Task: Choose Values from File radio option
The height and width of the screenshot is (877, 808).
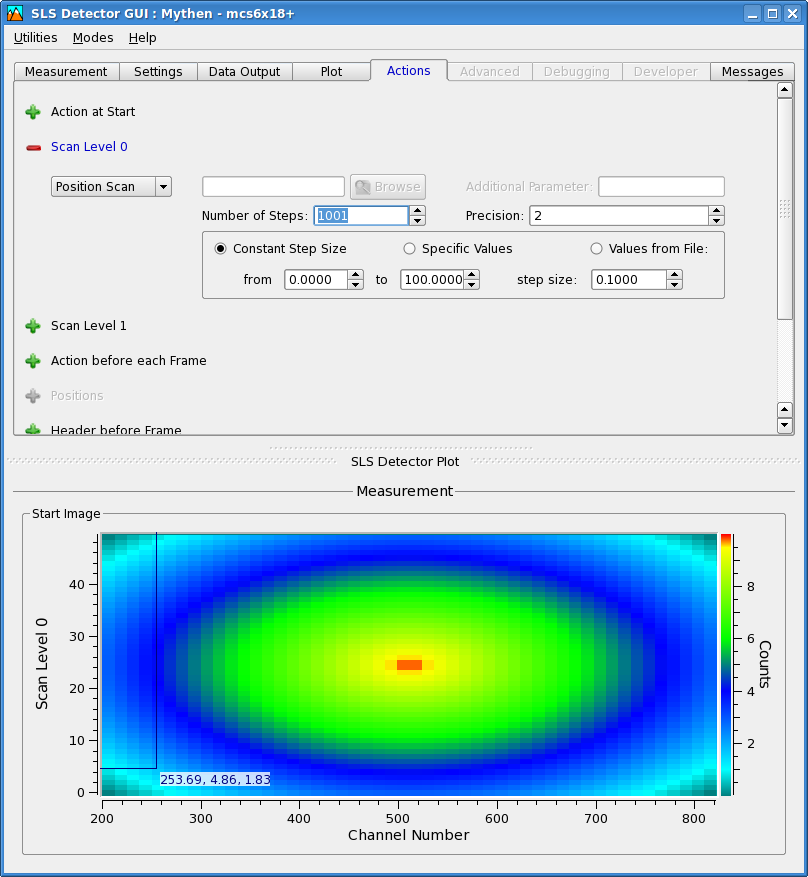Action: pos(597,249)
